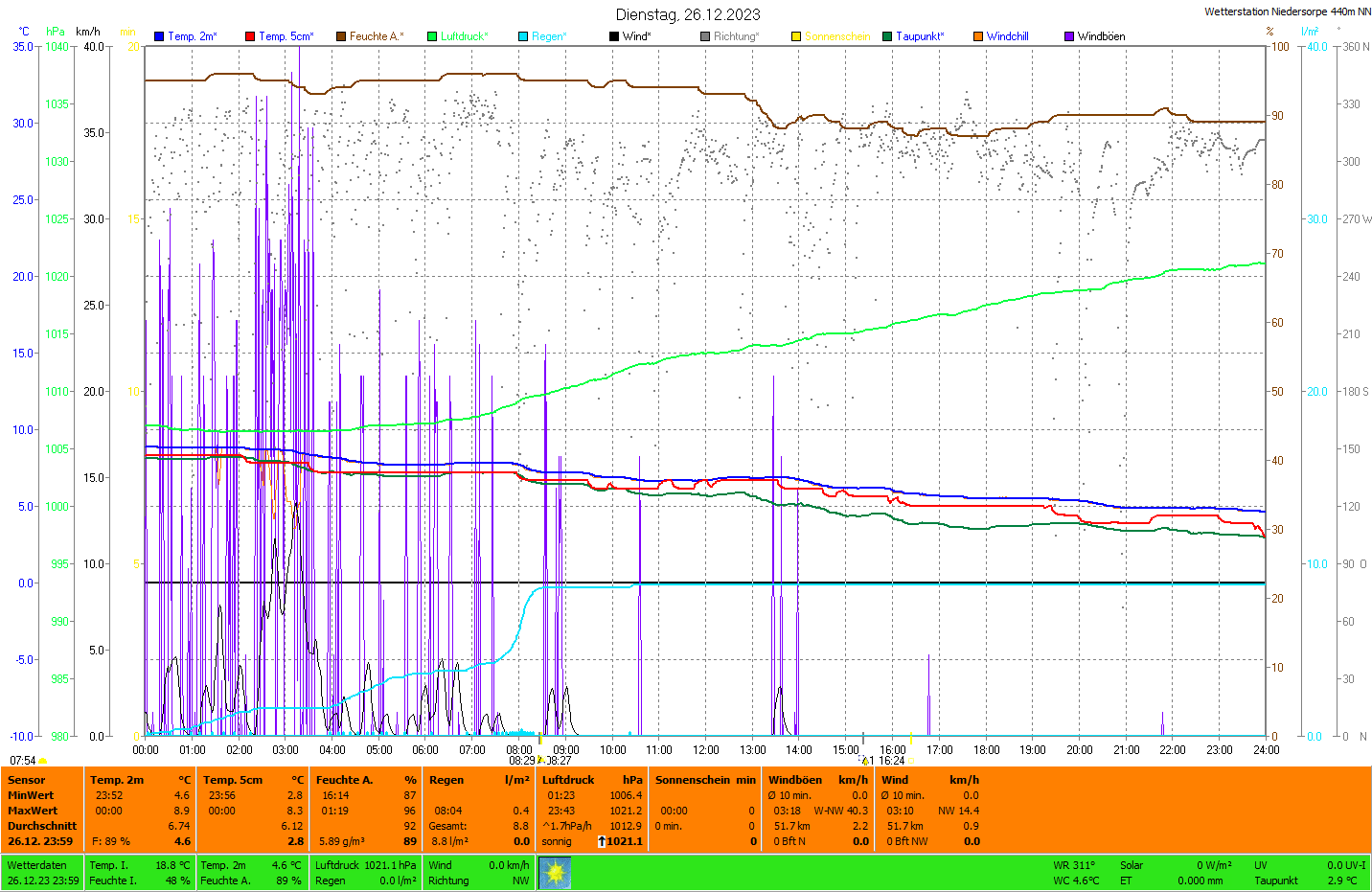
Task: Click the purple Windböen legend square
Action: point(1069,36)
